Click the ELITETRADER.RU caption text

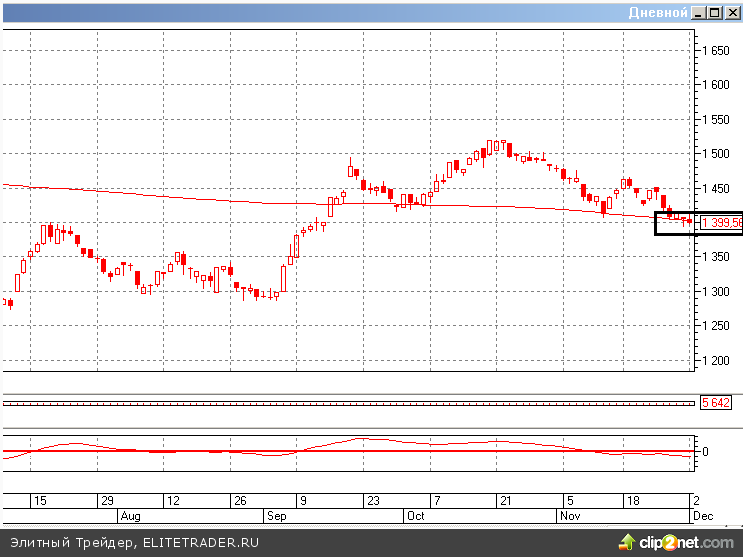coord(201,542)
